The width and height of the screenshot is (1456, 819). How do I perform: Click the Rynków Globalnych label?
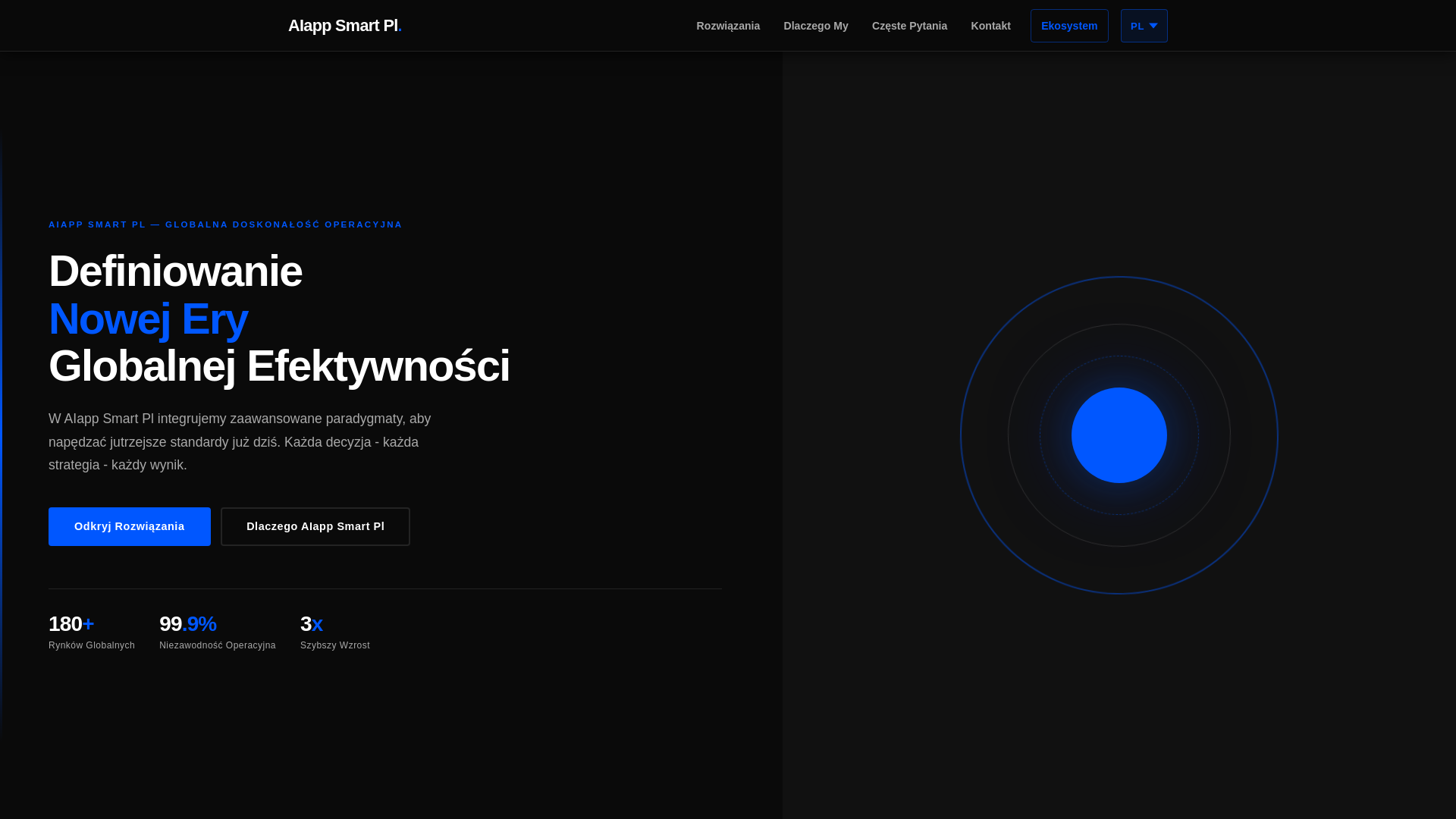92,645
